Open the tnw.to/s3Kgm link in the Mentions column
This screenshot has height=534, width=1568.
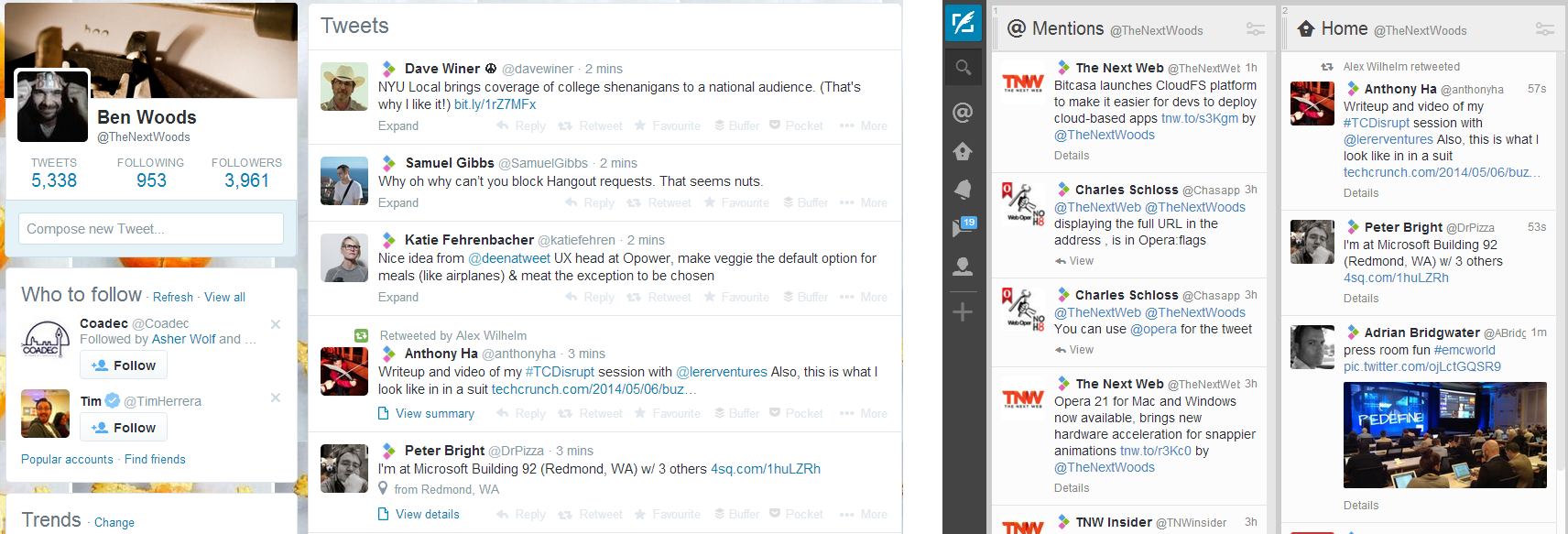(x=1200, y=118)
